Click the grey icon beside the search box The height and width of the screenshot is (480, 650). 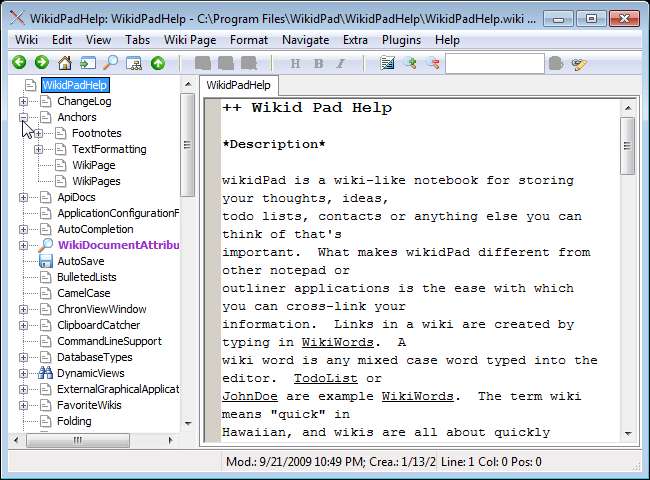(556, 63)
